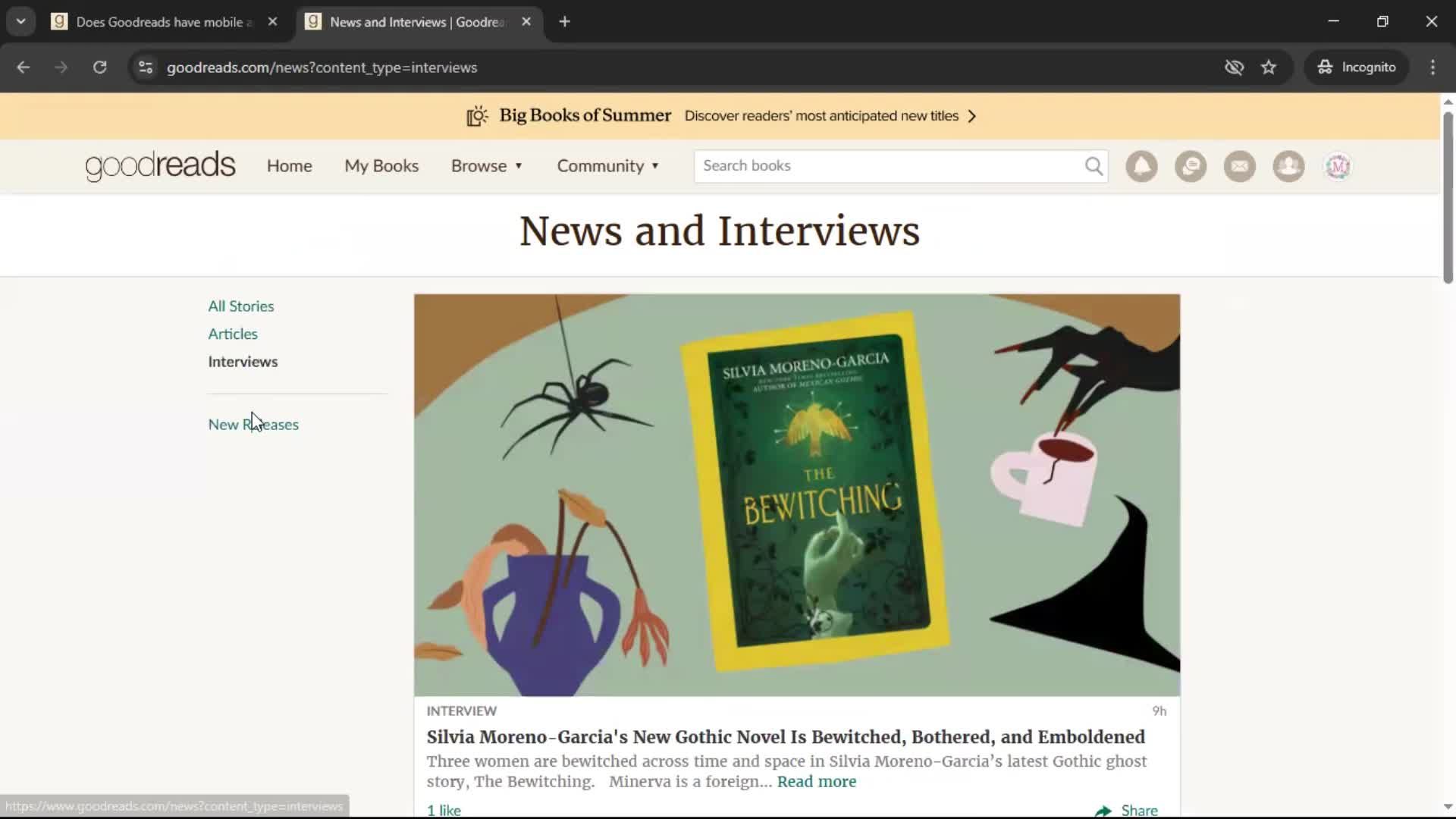Image resolution: width=1456 pixels, height=819 pixels.
Task: Open The Bewitching article image
Action: click(797, 495)
